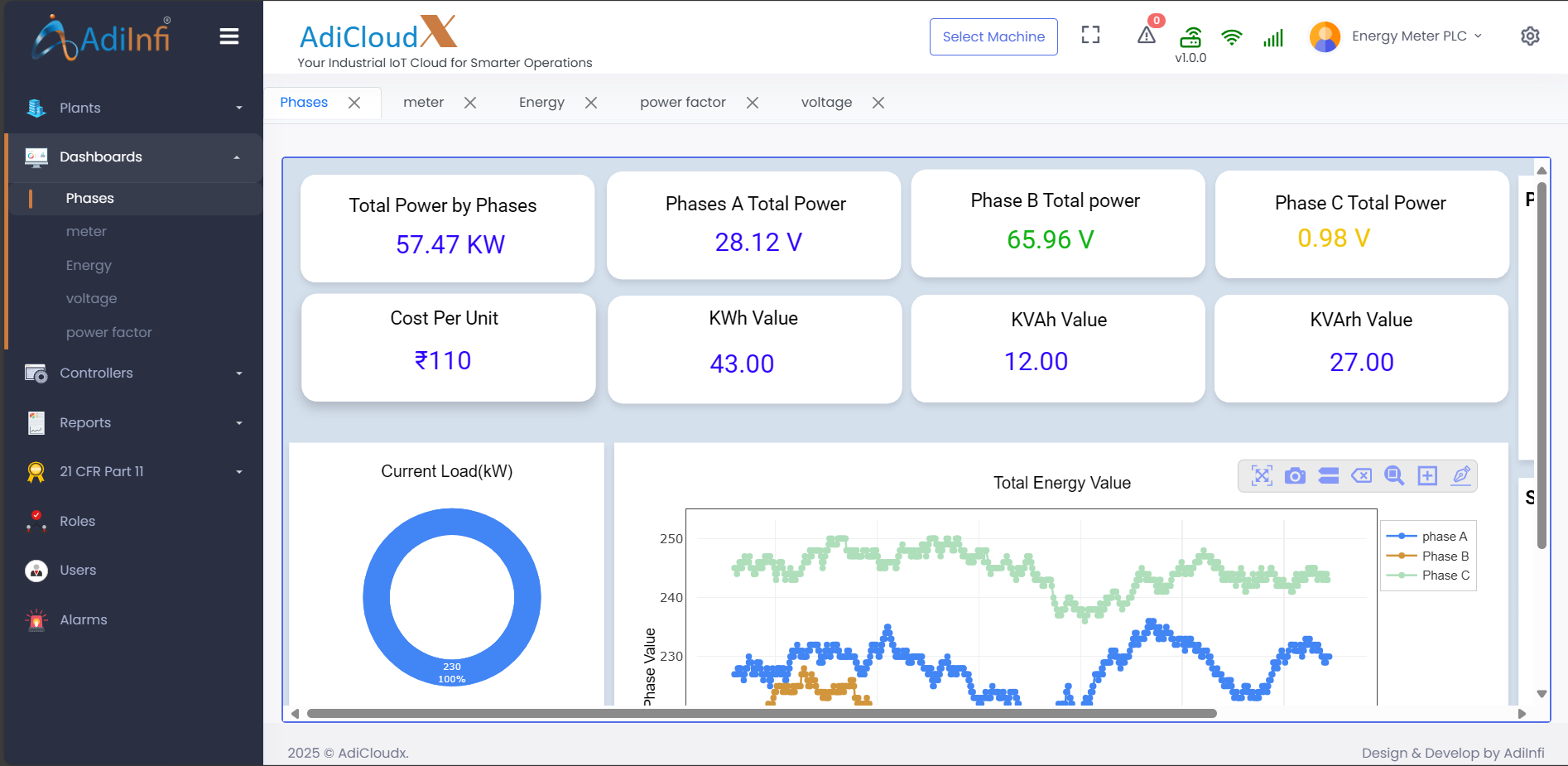Close the voltage tab
The width and height of the screenshot is (1568, 766).
878,103
